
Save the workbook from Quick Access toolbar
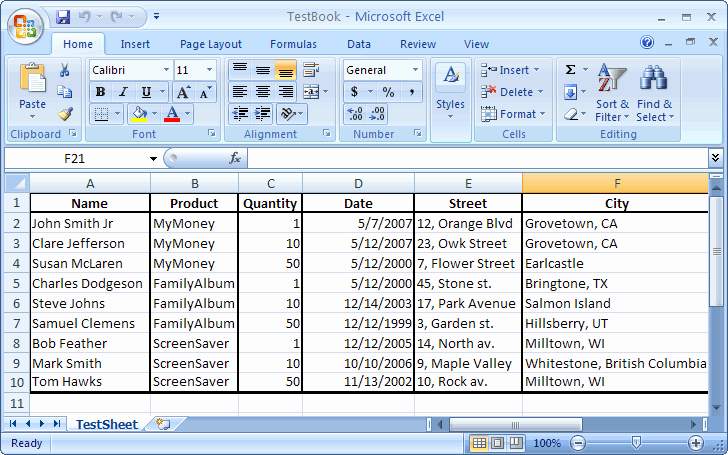coord(63,17)
